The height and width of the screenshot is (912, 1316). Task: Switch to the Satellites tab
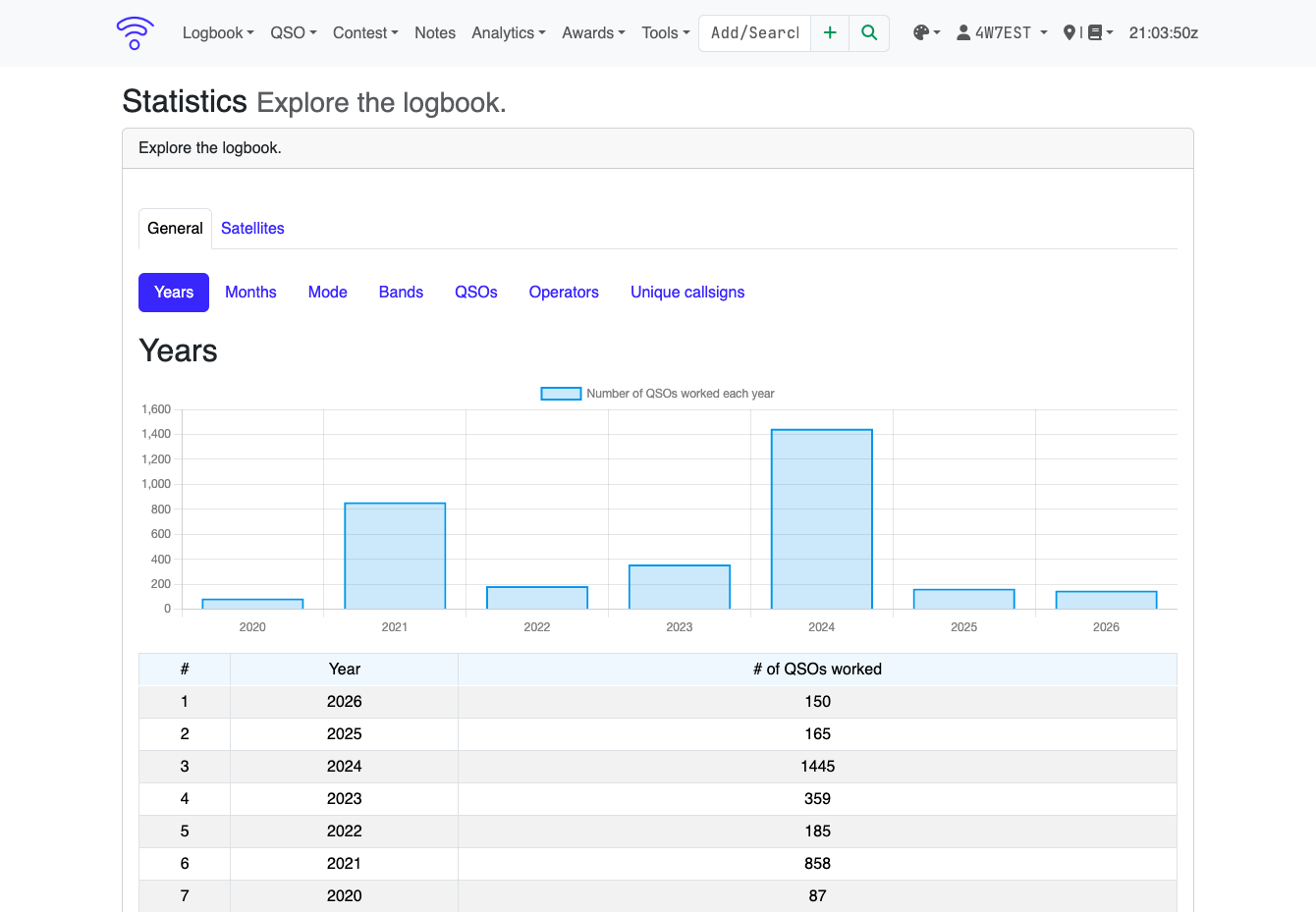pos(252,229)
